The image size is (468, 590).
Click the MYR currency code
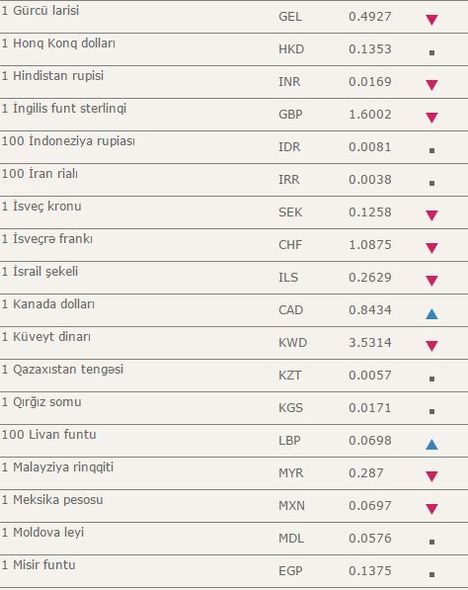[x=291, y=473]
